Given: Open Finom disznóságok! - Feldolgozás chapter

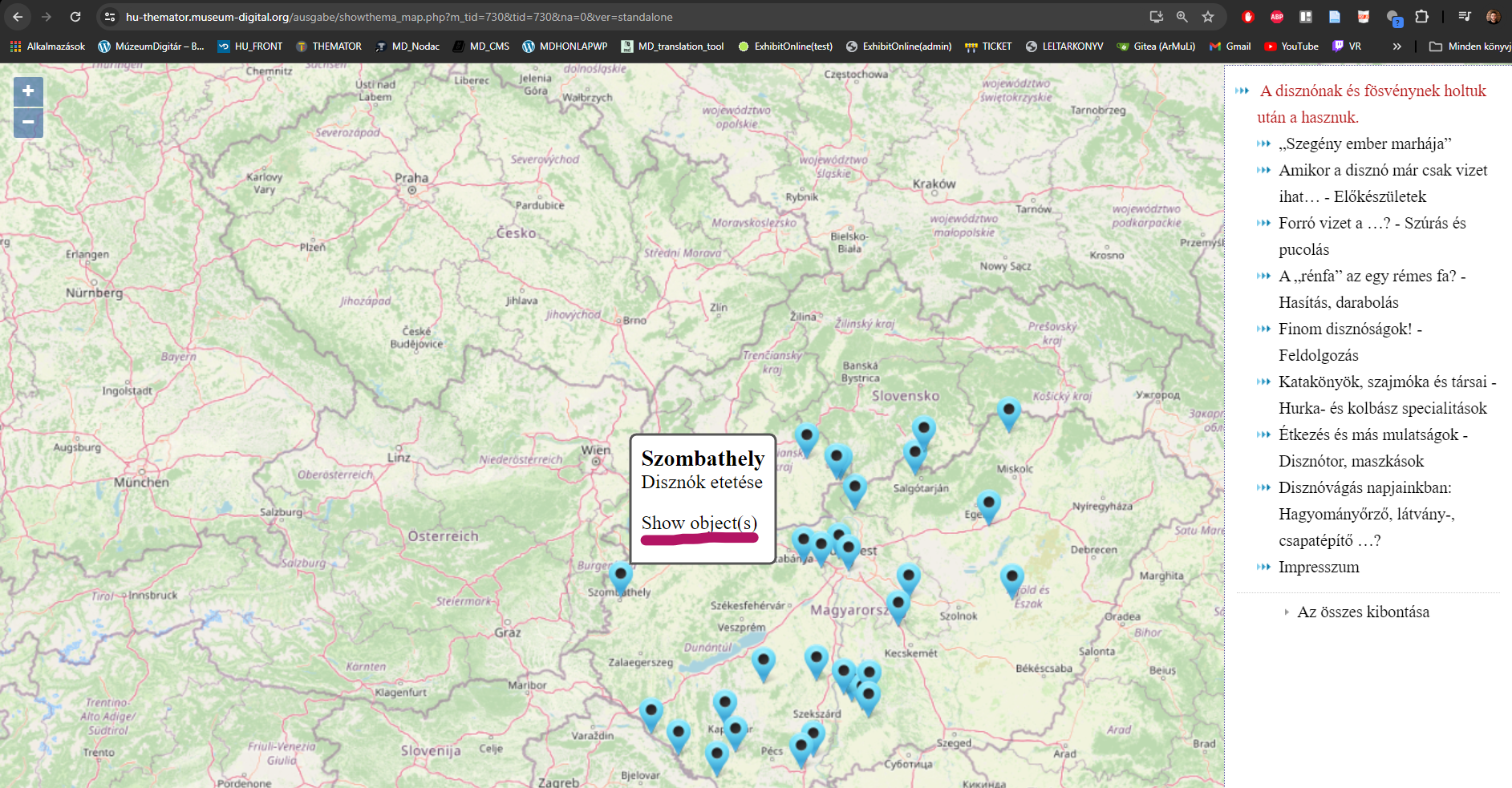Looking at the screenshot, I should tap(1349, 329).
